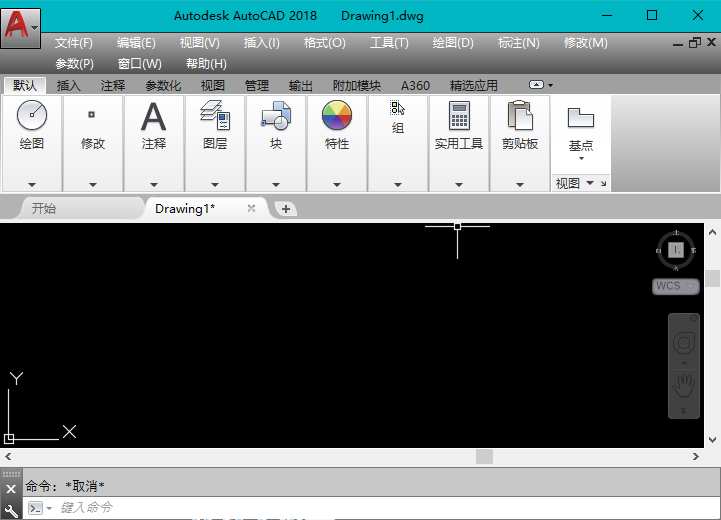Switch to the 输出 ribbon tab
Screen dimensions: 721x520
(x=301, y=86)
